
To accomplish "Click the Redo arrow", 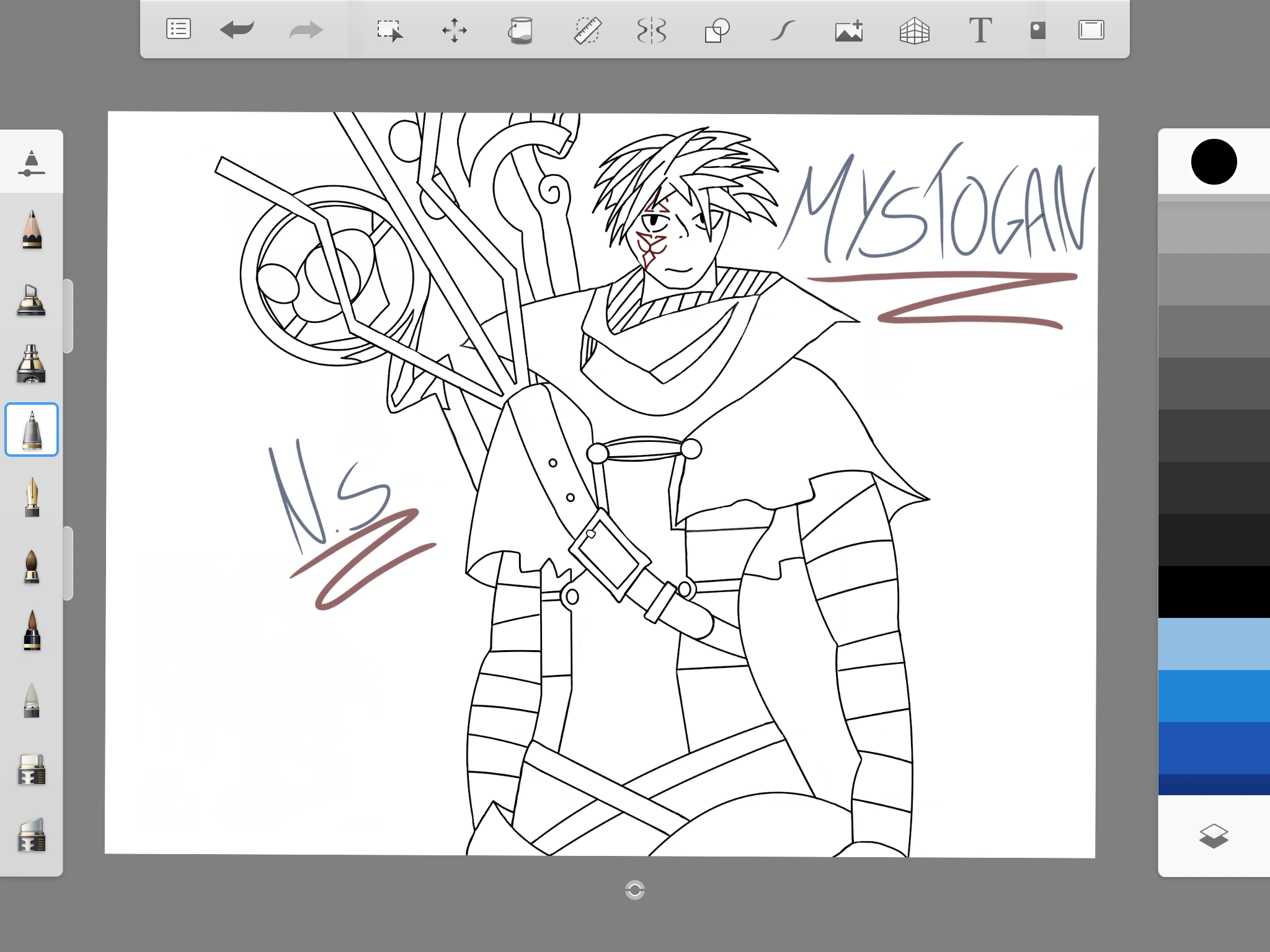I will [306, 29].
